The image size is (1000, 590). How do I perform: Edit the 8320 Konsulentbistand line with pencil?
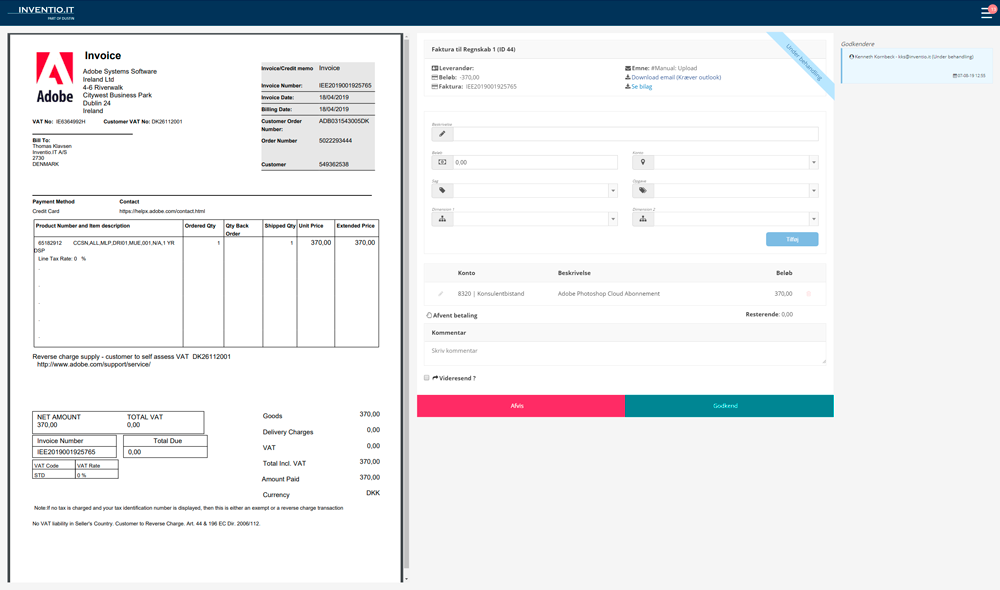coord(440,294)
